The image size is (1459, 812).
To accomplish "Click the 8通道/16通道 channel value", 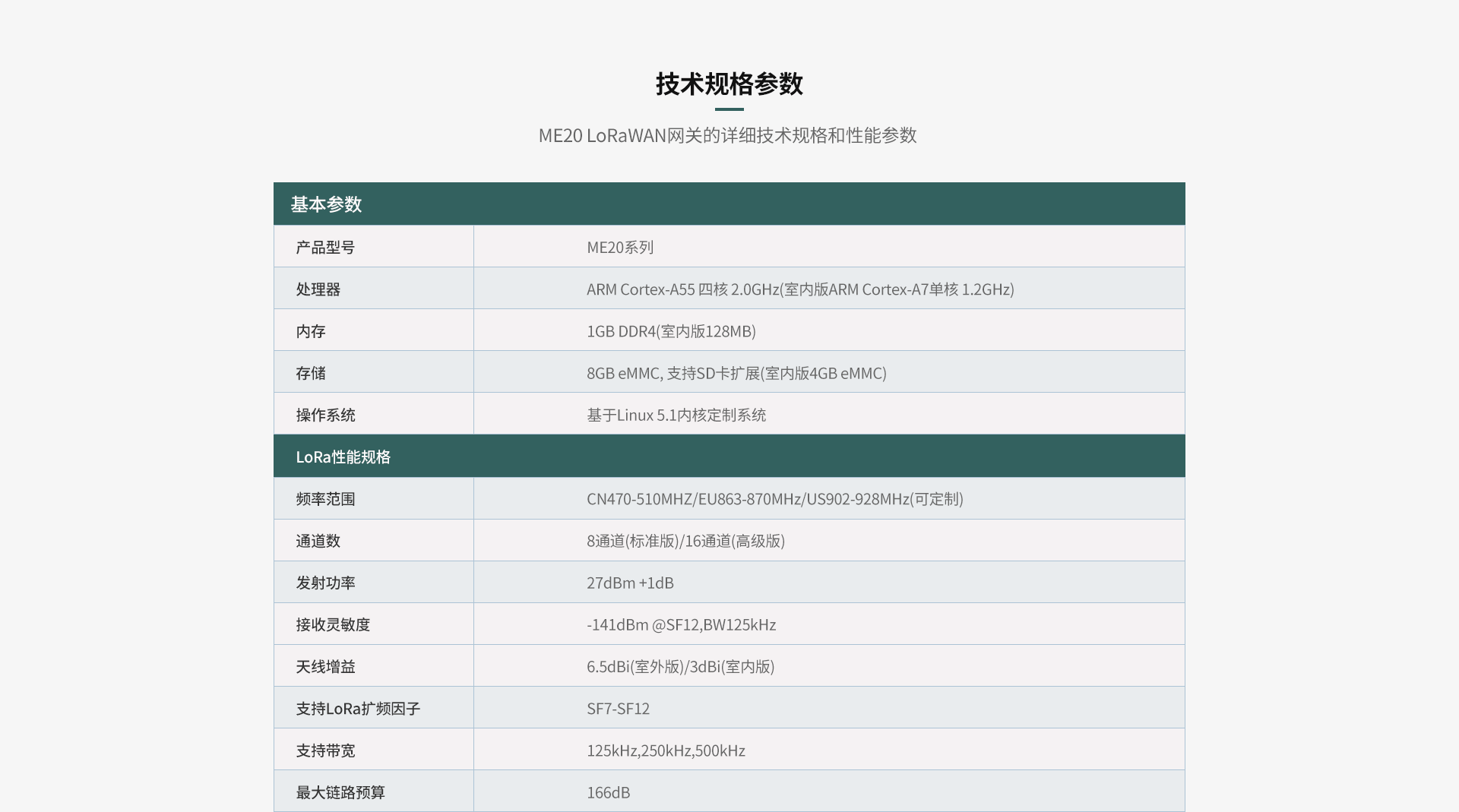I will click(x=685, y=541).
